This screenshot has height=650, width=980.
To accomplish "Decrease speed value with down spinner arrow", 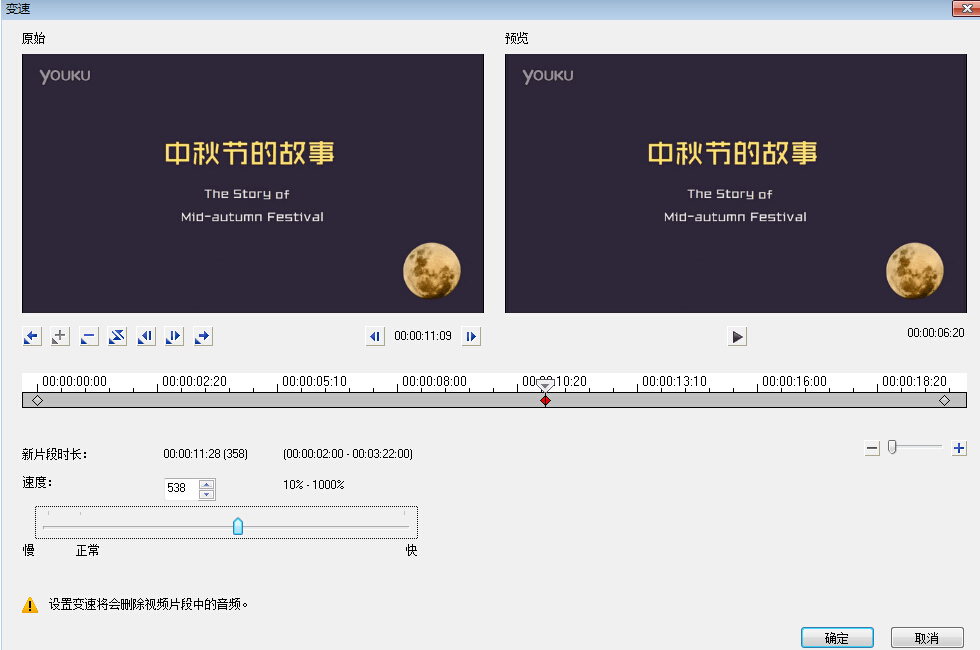I will (x=207, y=494).
